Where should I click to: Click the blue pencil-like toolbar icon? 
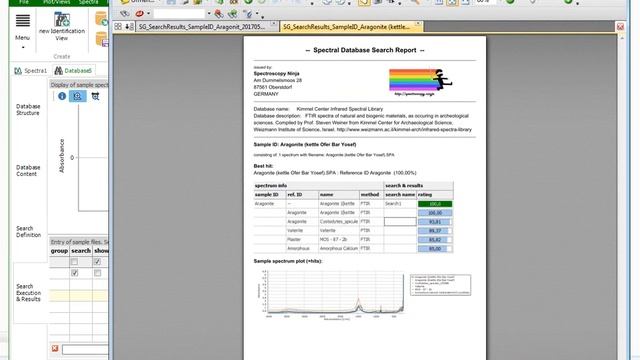pos(247,14)
